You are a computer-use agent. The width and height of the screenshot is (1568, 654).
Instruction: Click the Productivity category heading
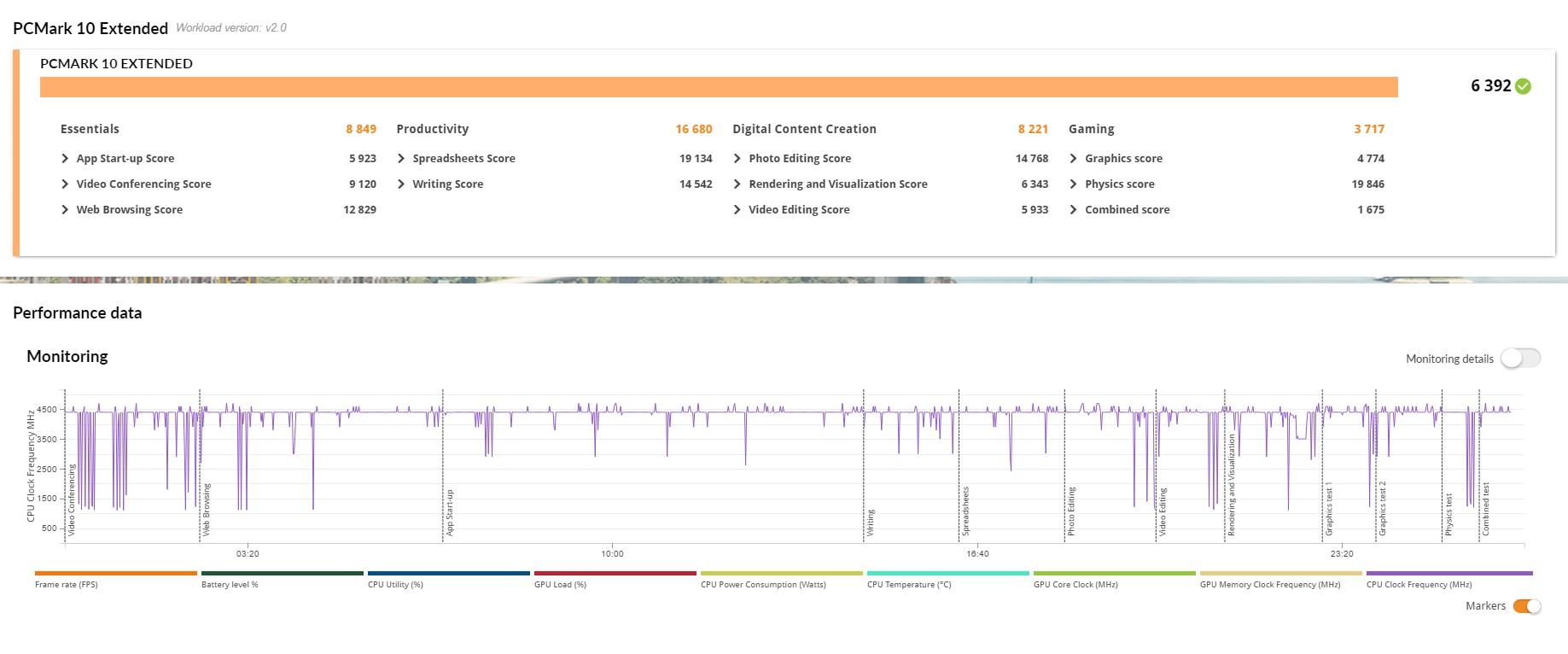433,129
